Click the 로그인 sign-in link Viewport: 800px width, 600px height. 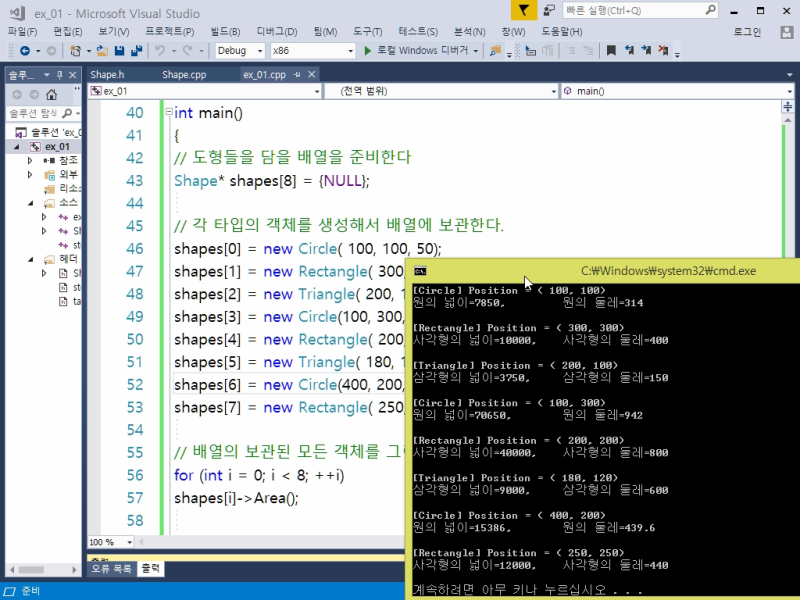(747, 32)
